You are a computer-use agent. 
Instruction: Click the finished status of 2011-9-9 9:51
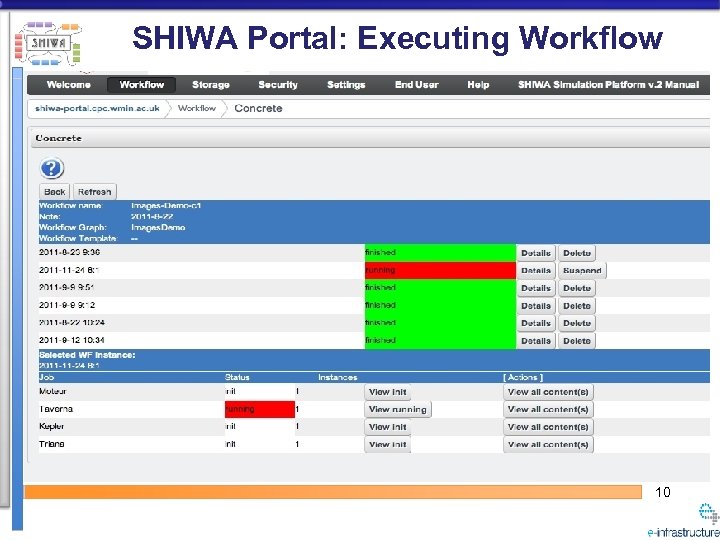tap(440, 288)
